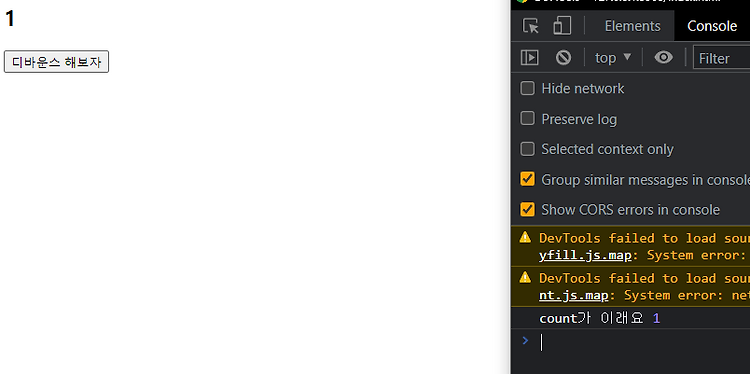This screenshot has width=750, height=374.
Task: Open the nt.js.map link
Action: (574, 295)
